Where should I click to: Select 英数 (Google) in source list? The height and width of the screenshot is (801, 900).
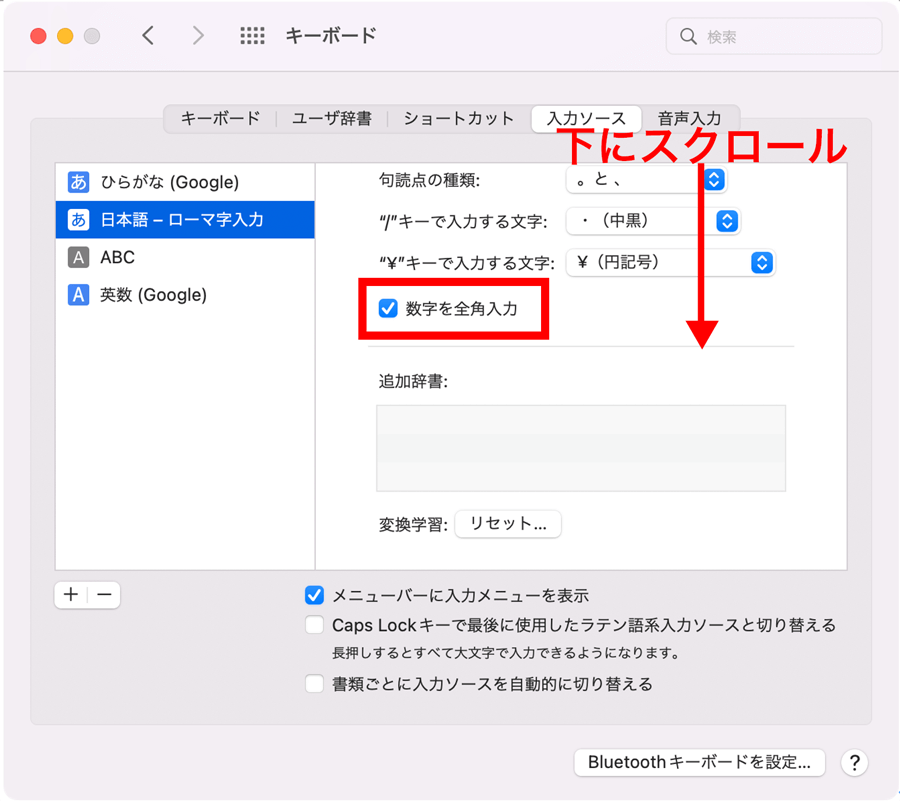tap(185, 295)
